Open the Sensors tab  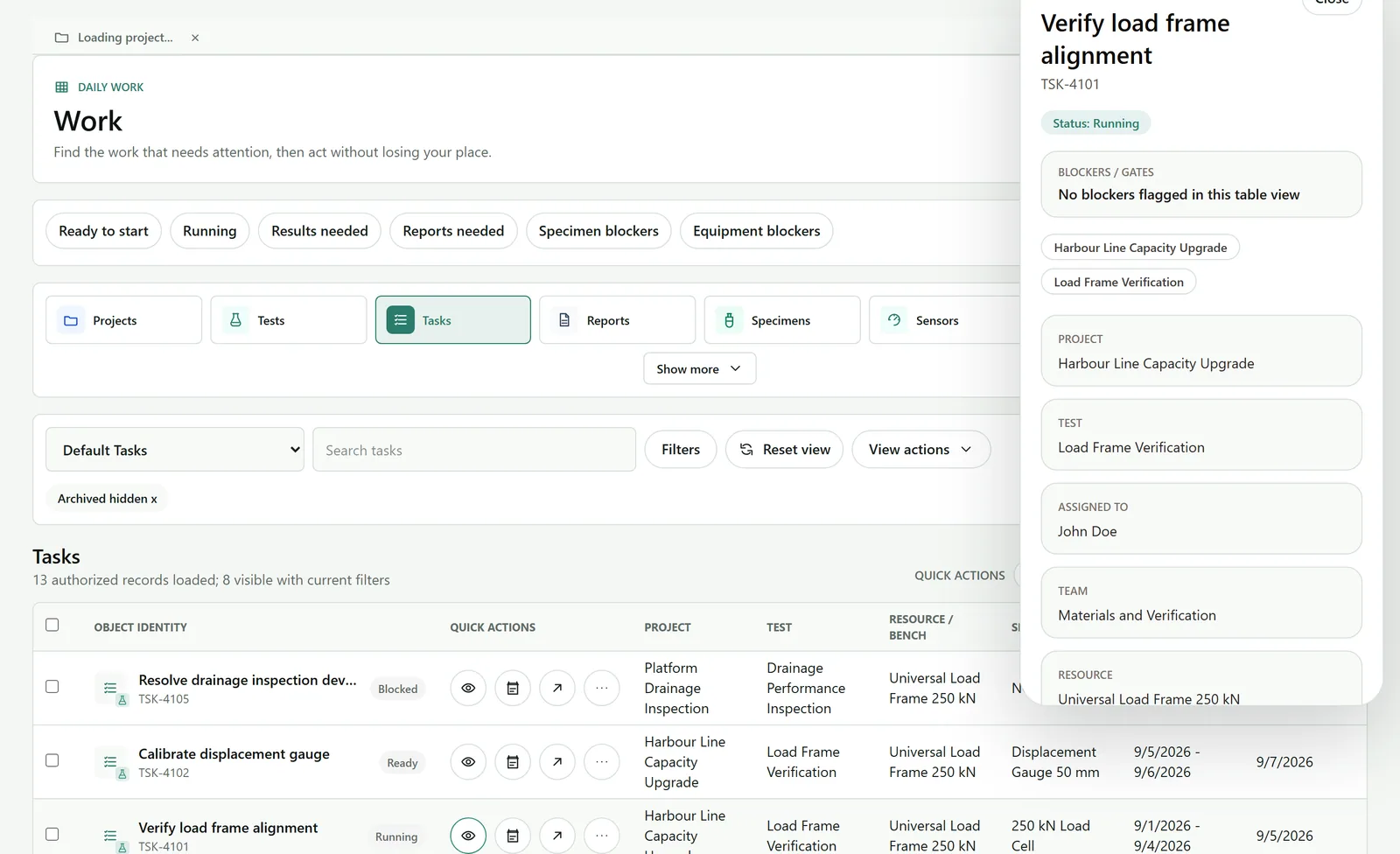[945, 320]
